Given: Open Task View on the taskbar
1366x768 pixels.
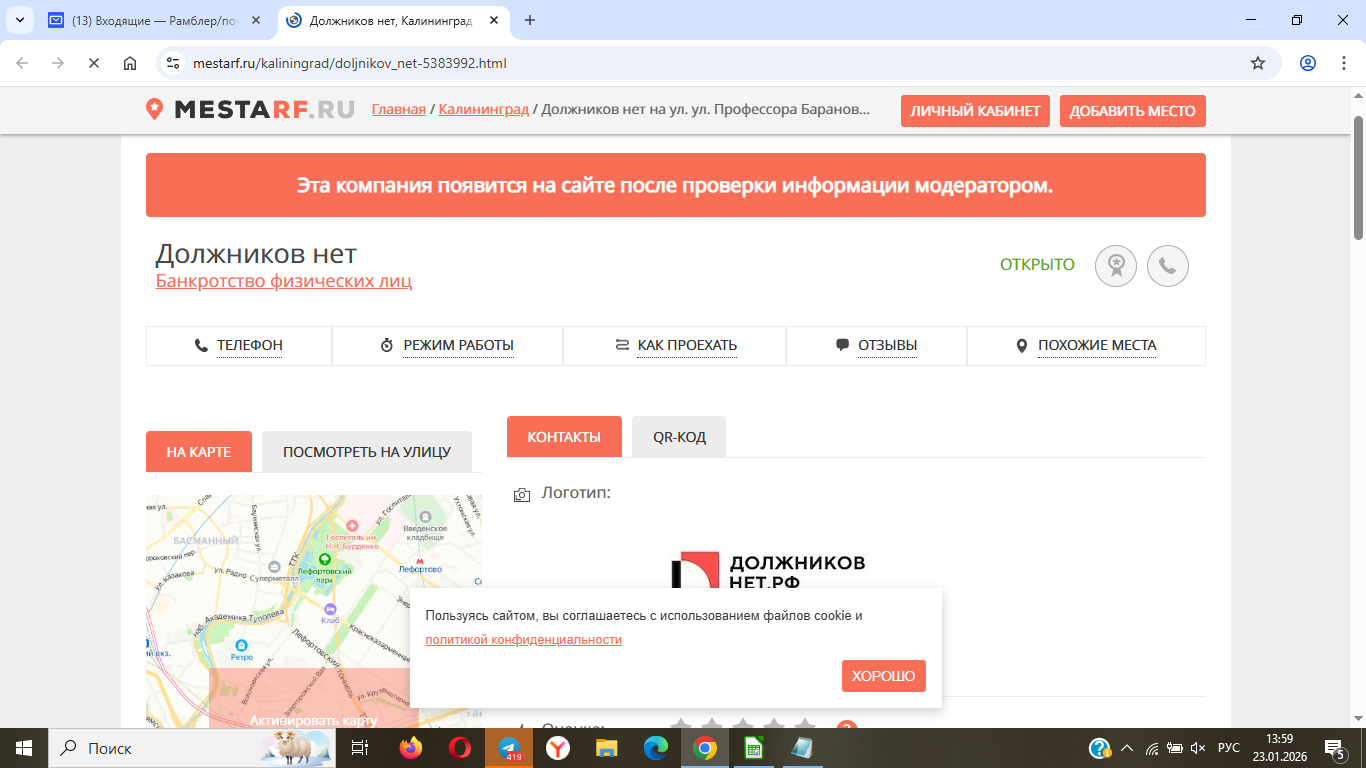Looking at the screenshot, I should (x=360, y=748).
